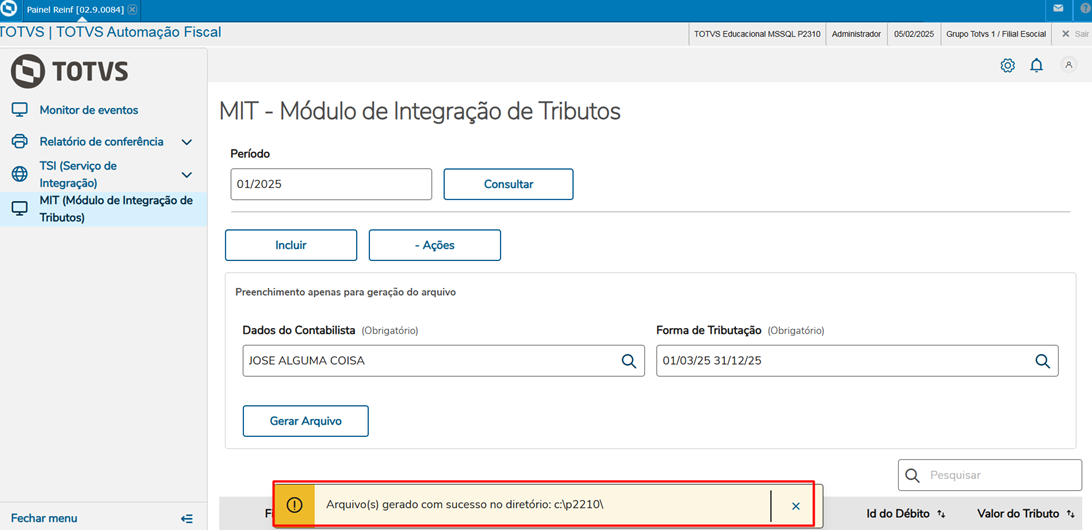This screenshot has height=530, width=1092.
Task: Click the Pesquisar search field
Action: [x=990, y=475]
